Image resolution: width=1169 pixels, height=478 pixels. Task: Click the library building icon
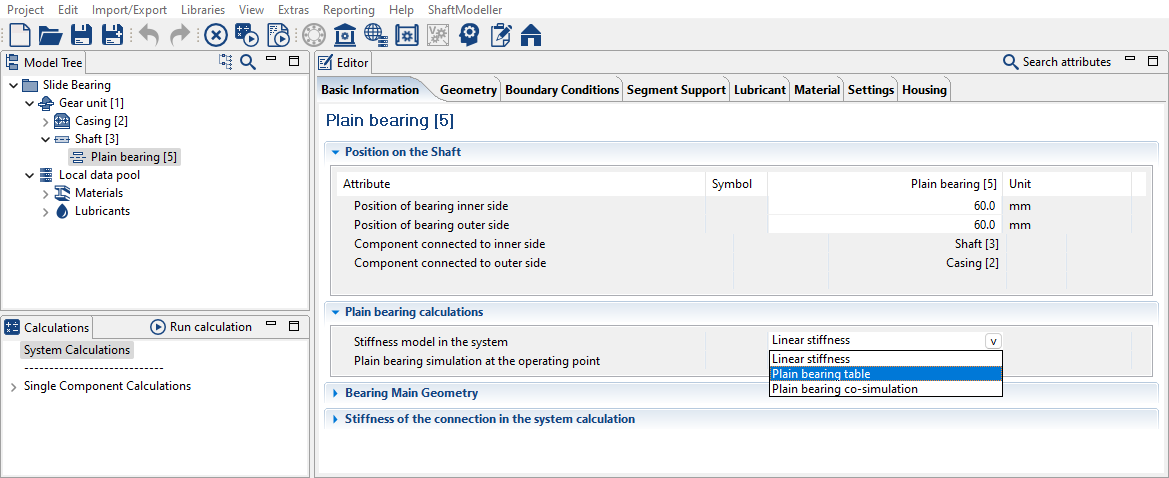click(344, 35)
